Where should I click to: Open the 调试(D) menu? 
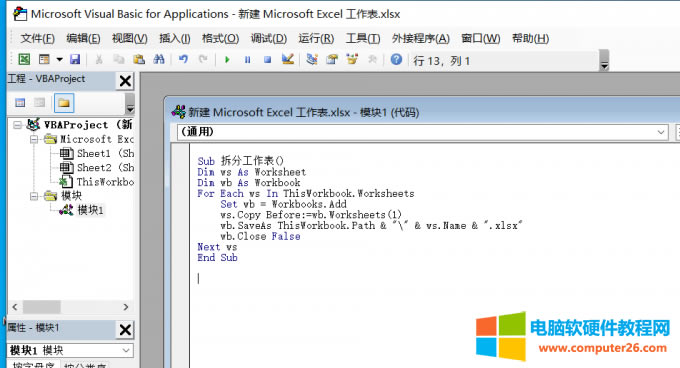268,39
